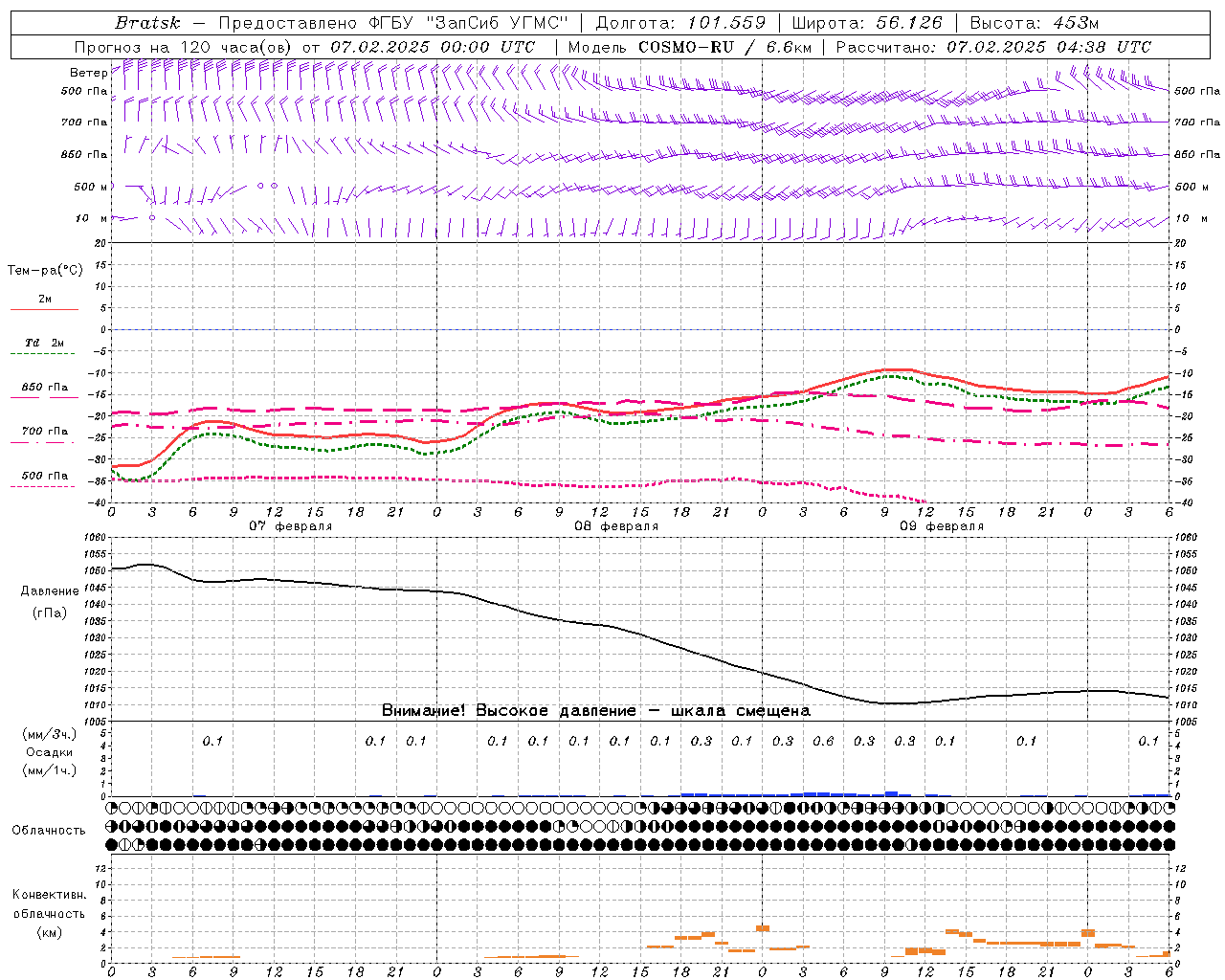
Task: Click the station name Bratsk in the header
Action: 147,22
